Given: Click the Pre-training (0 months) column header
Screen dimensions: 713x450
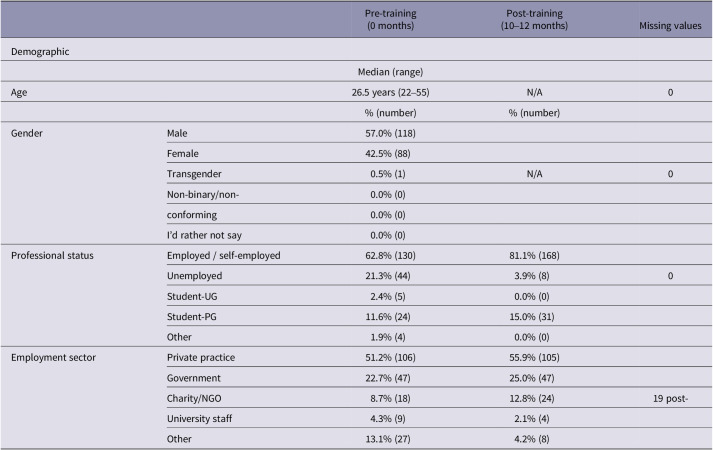Looking at the screenshot, I should [x=390, y=20].
